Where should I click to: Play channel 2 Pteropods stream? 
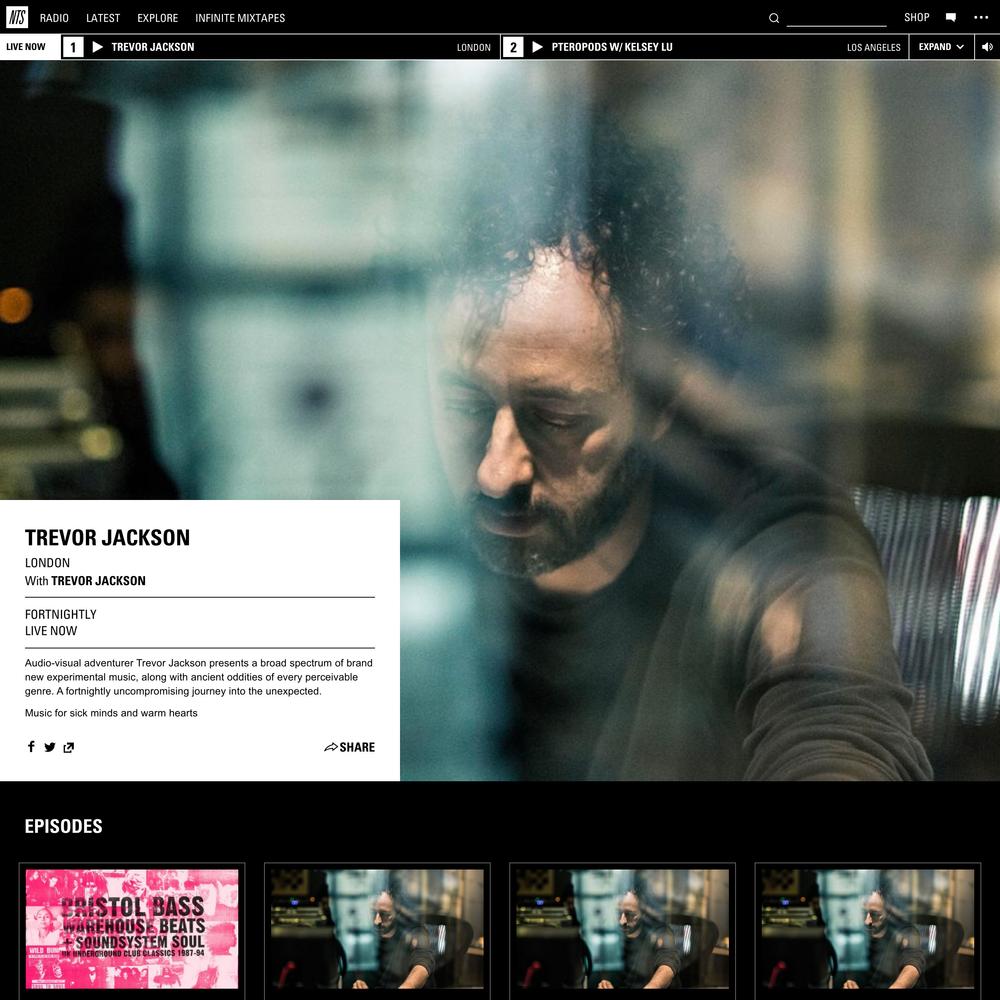538,47
